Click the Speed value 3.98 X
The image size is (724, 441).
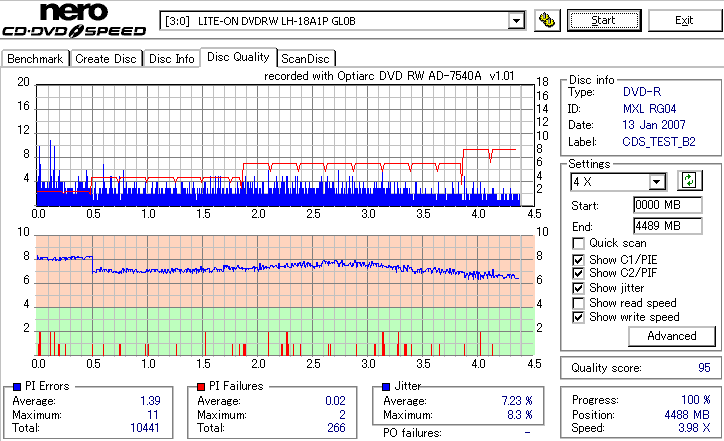tap(694, 428)
